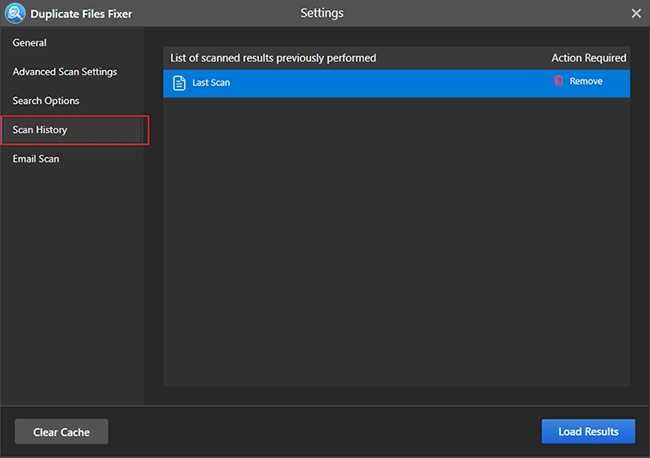Click the Clear Cache button
650x458 pixels.
click(x=61, y=431)
